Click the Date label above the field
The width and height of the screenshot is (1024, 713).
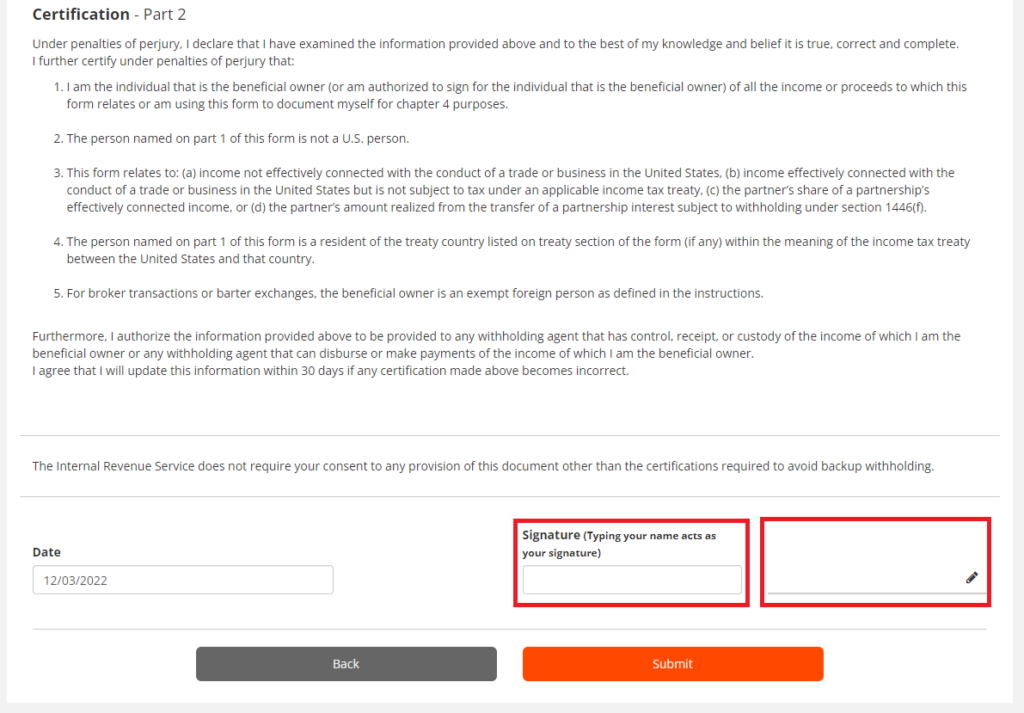coord(46,552)
